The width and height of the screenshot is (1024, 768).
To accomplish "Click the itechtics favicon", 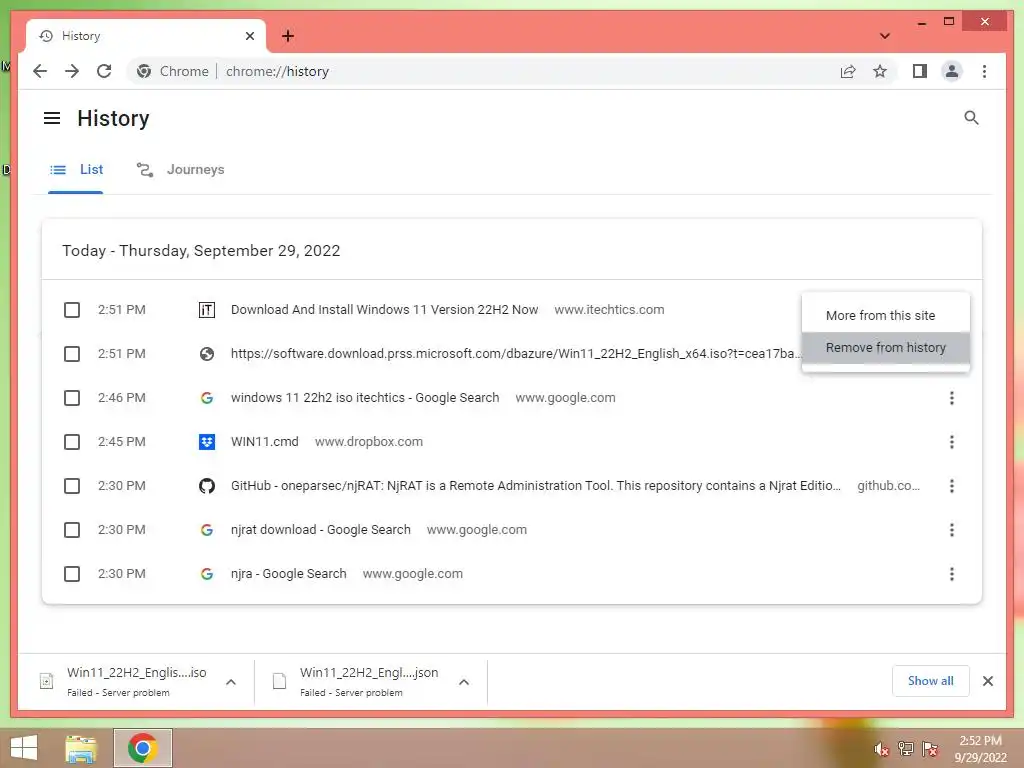I will point(206,310).
